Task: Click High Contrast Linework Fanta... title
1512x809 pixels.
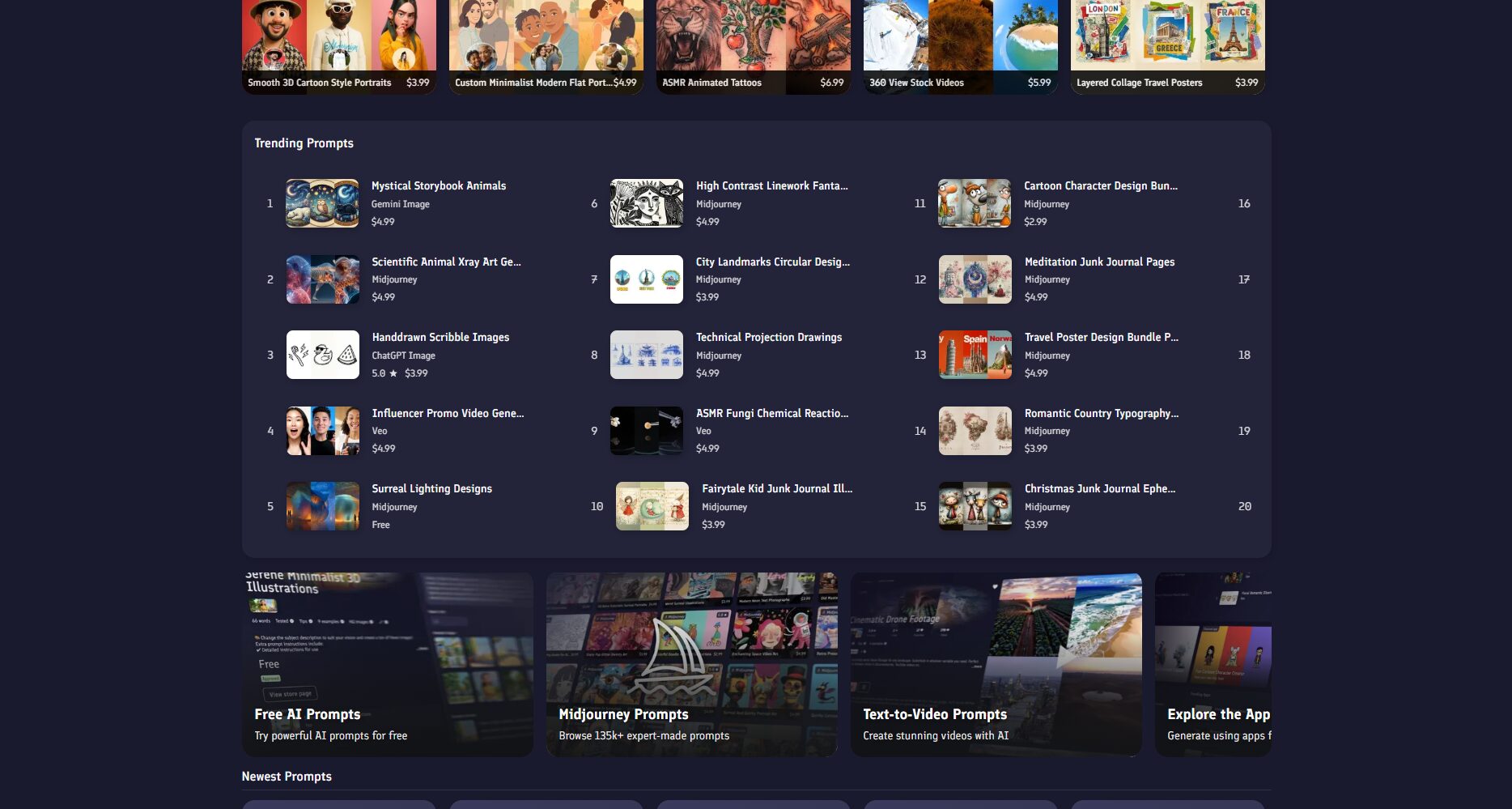Action: click(x=772, y=185)
